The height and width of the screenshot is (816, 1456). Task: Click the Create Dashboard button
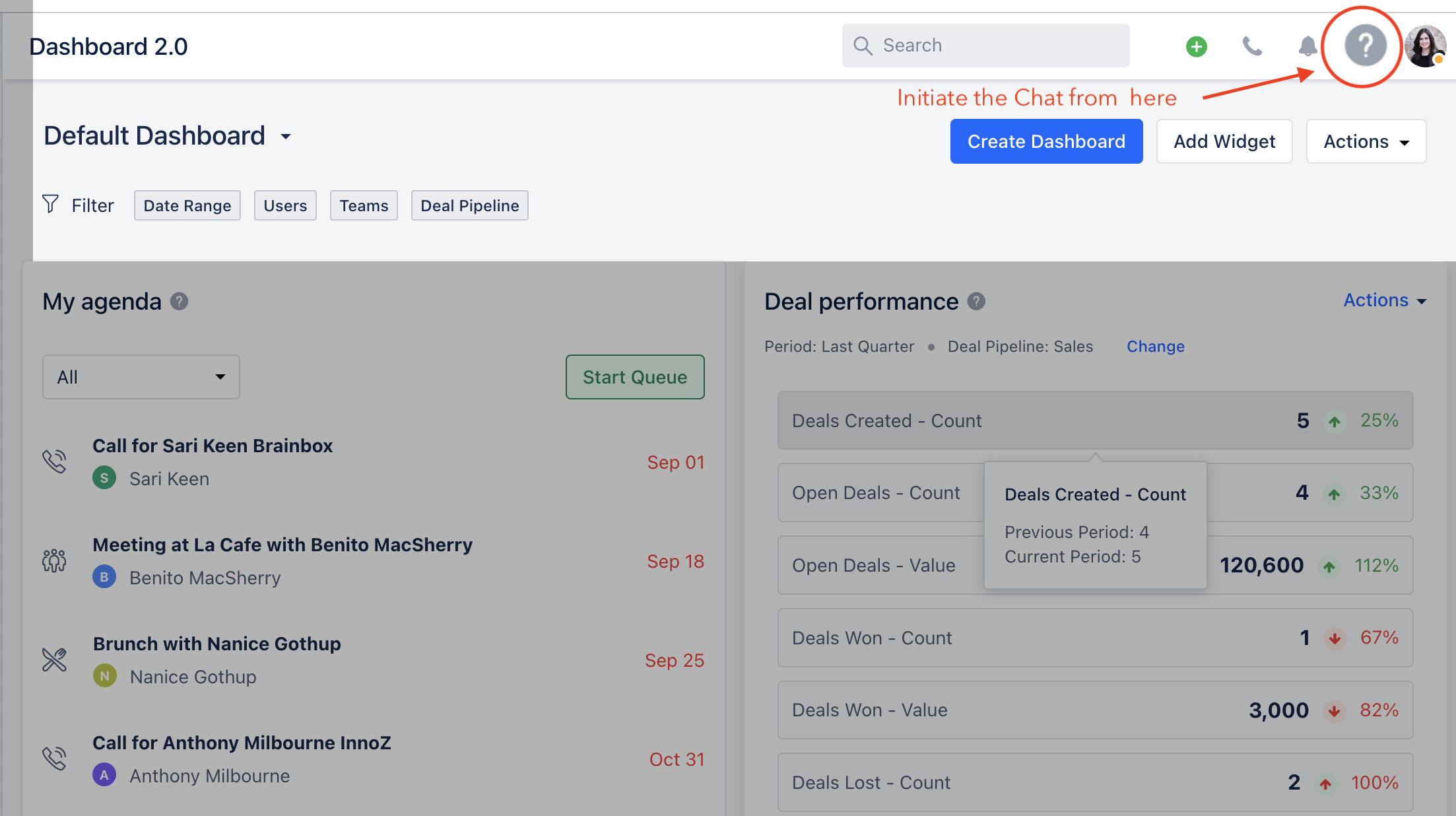(1046, 141)
